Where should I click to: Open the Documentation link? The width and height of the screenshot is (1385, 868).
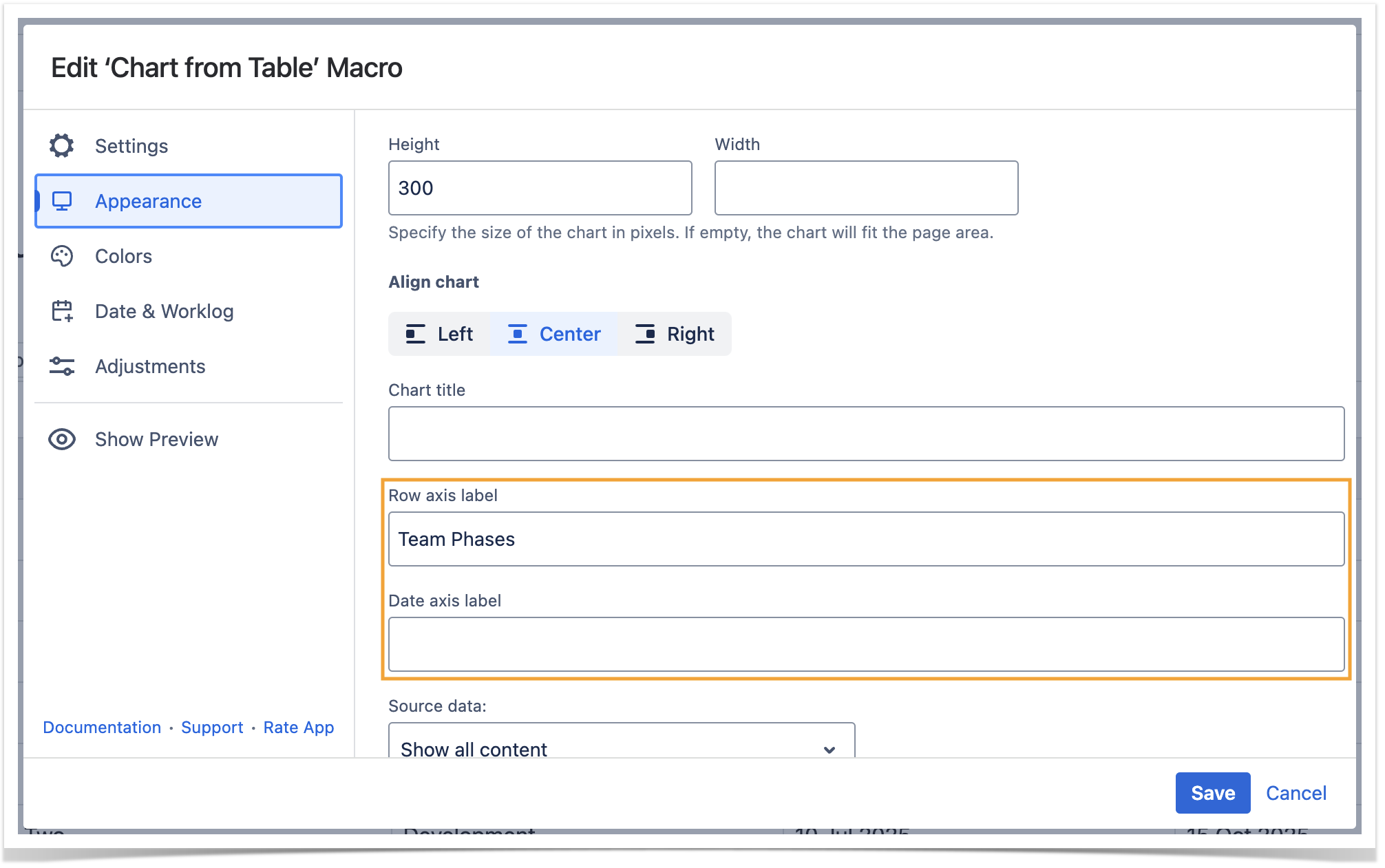click(x=102, y=728)
